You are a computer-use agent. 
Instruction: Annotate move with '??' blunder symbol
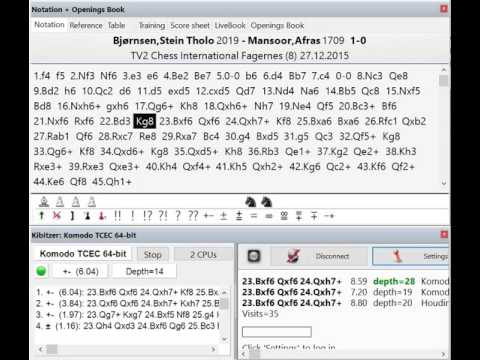point(193,215)
